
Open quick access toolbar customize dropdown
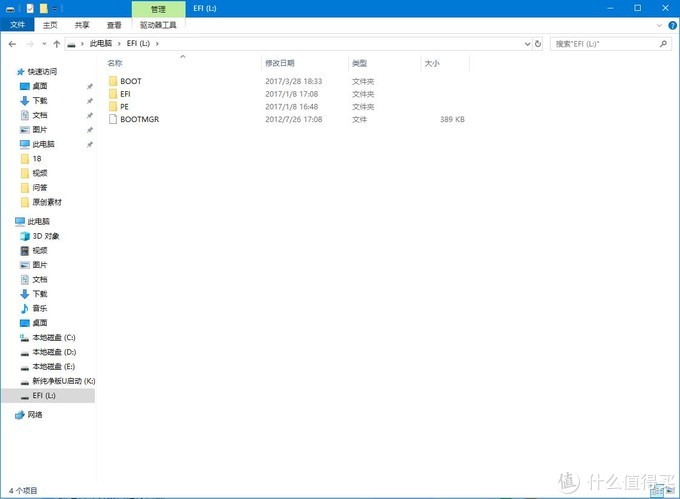(x=55, y=9)
